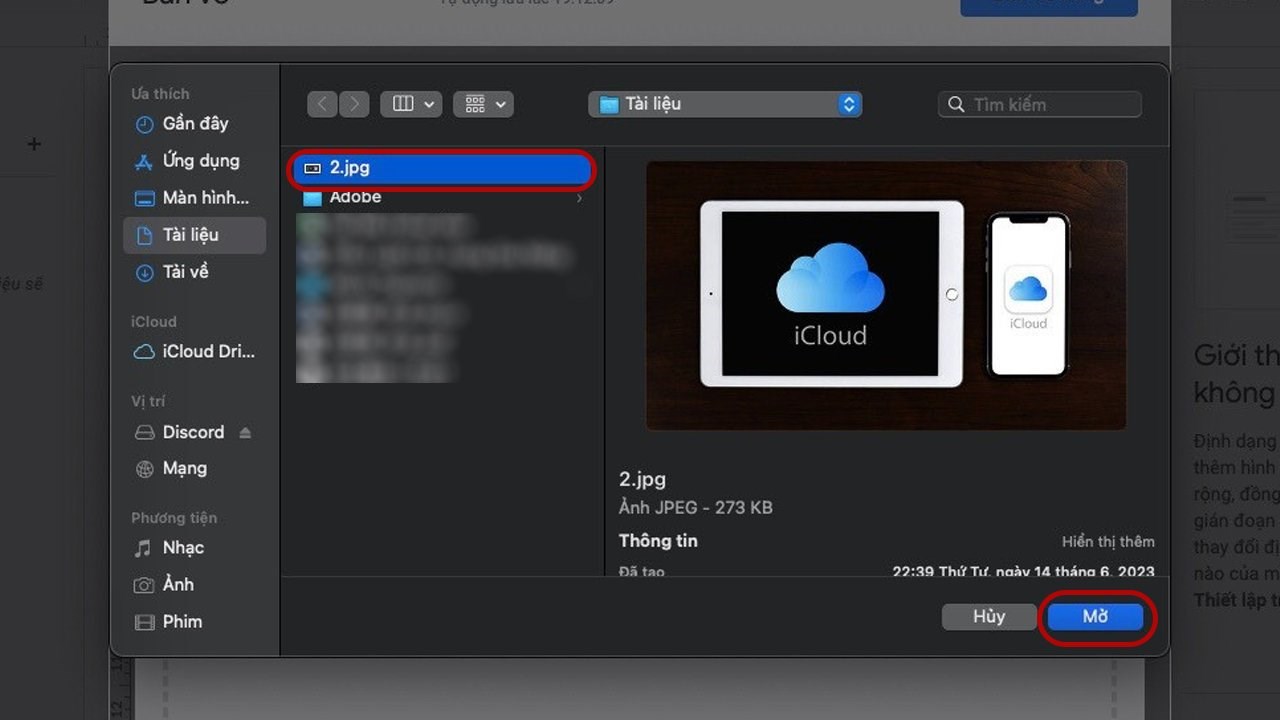Click the globe icon beside Mạng

[x=145, y=468]
